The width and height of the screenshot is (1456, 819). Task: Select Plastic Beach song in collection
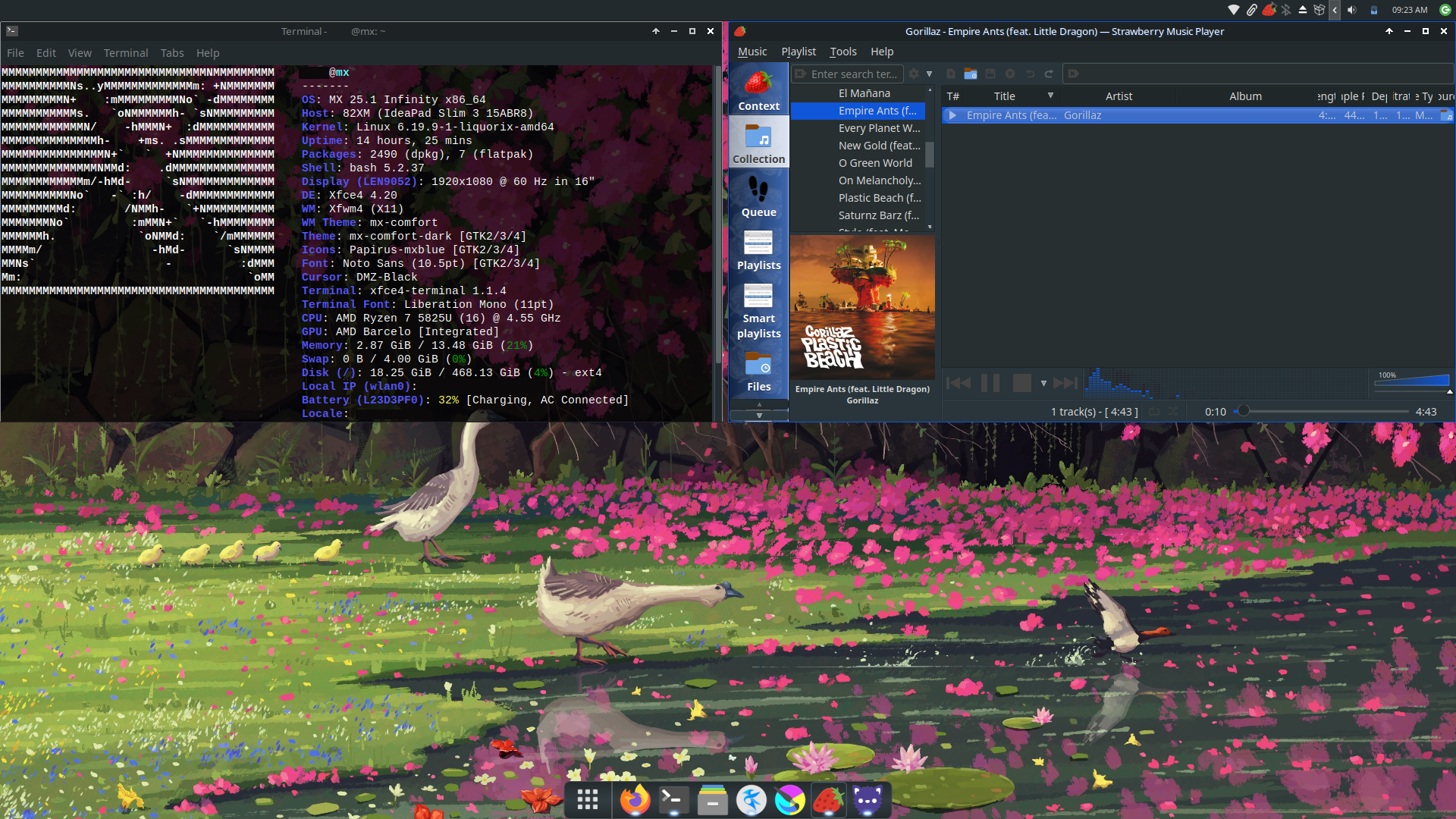tap(879, 198)
